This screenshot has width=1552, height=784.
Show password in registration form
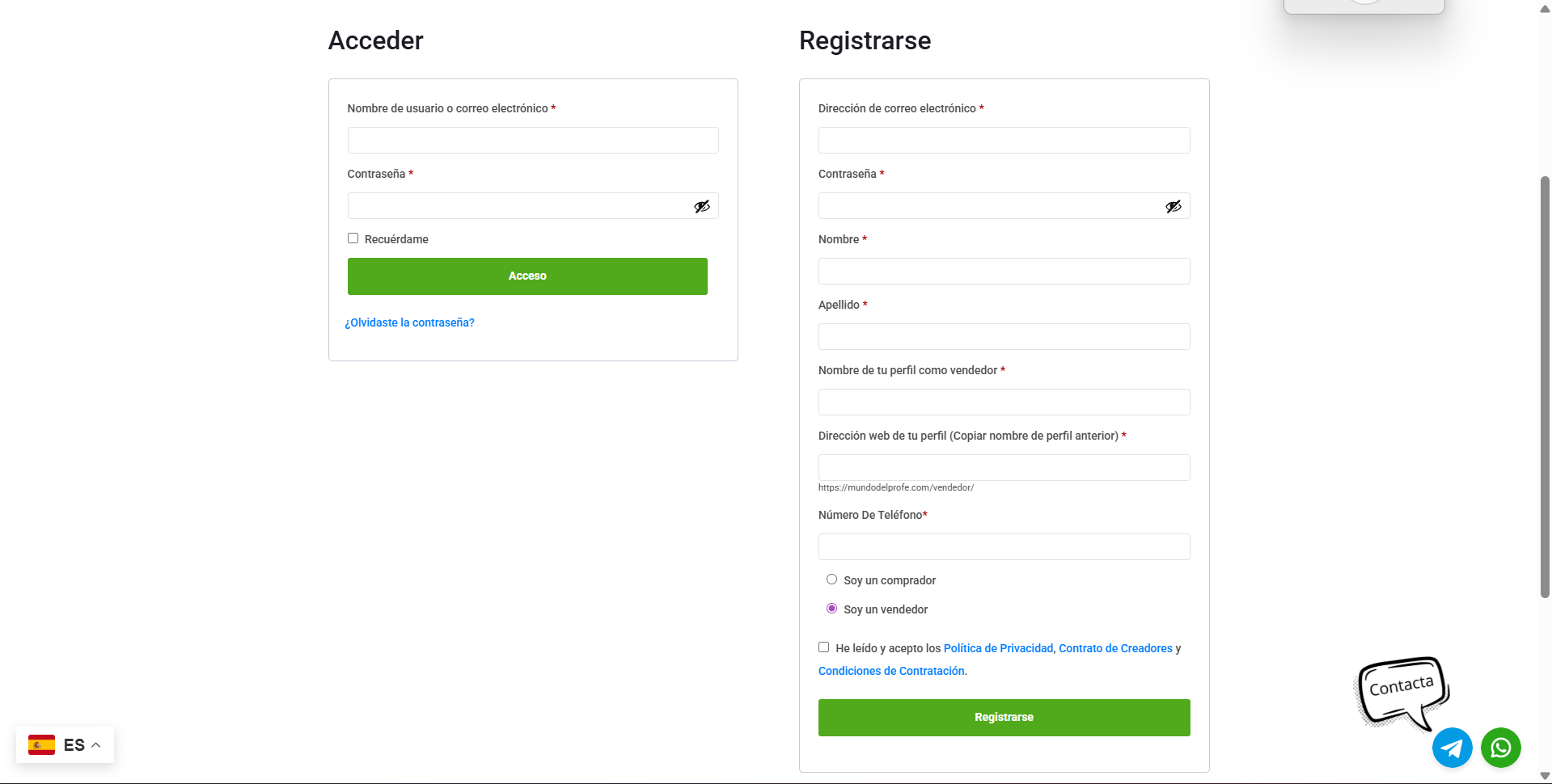pos(1173,206)
